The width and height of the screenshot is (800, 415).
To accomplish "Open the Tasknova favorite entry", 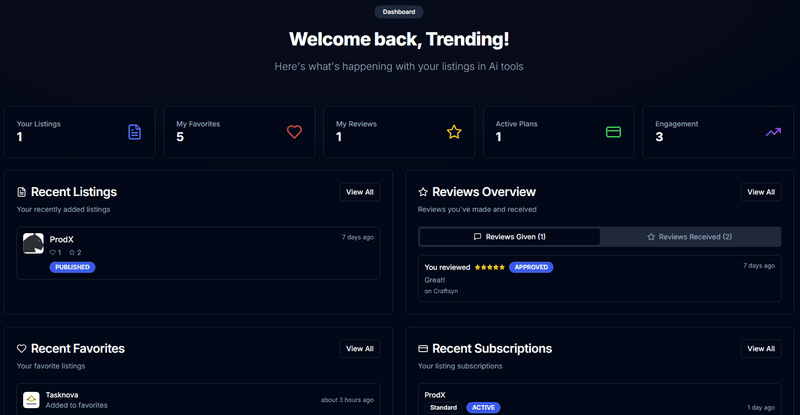I will point(198,399).
